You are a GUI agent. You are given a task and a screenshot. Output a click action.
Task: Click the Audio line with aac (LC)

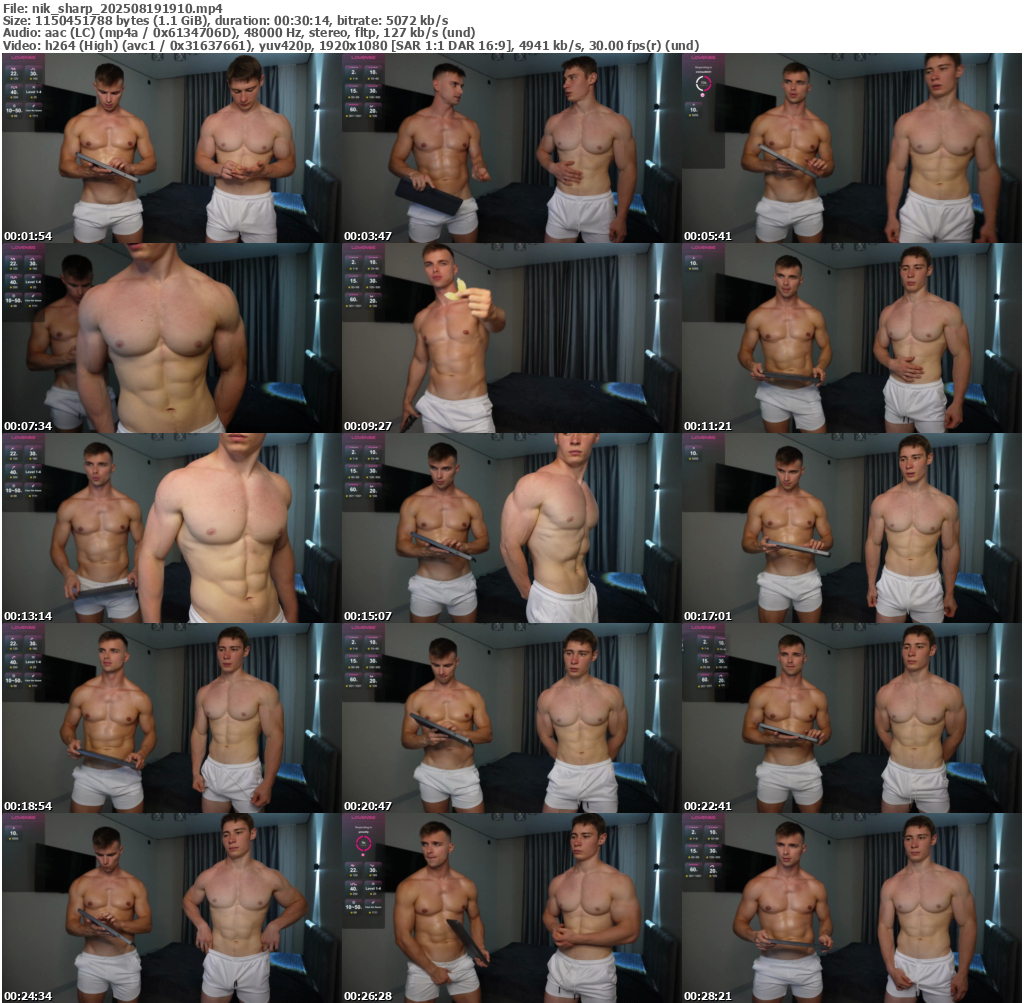coord(238,33)
